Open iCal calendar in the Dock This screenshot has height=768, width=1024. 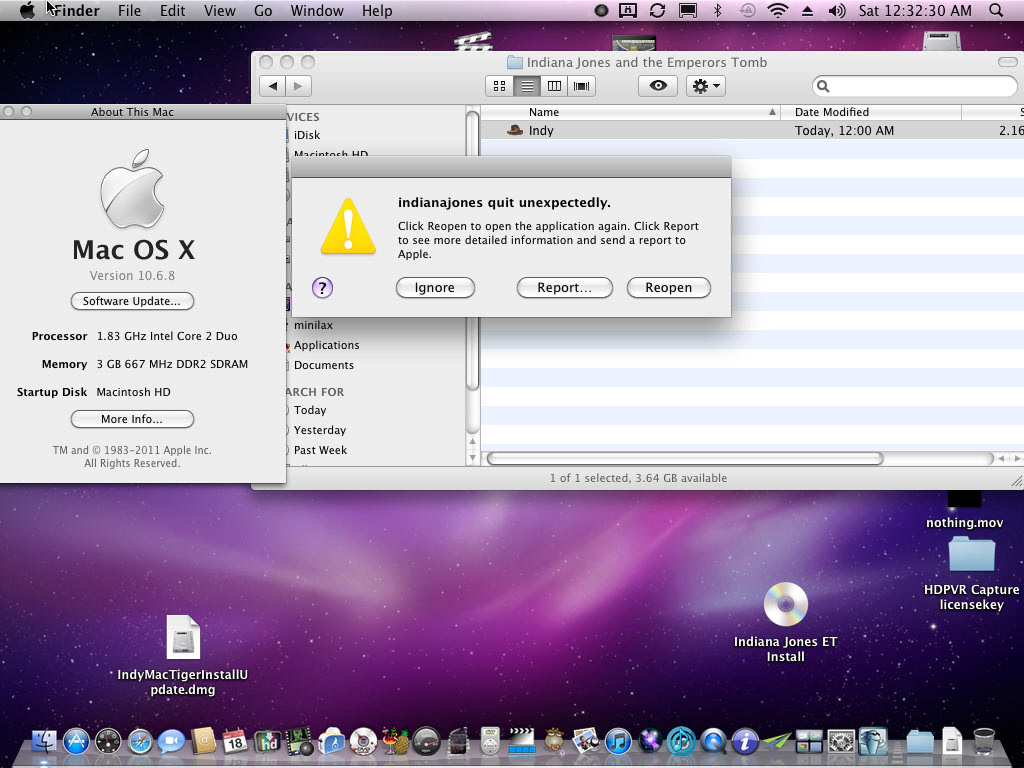[x=235, y=742]
